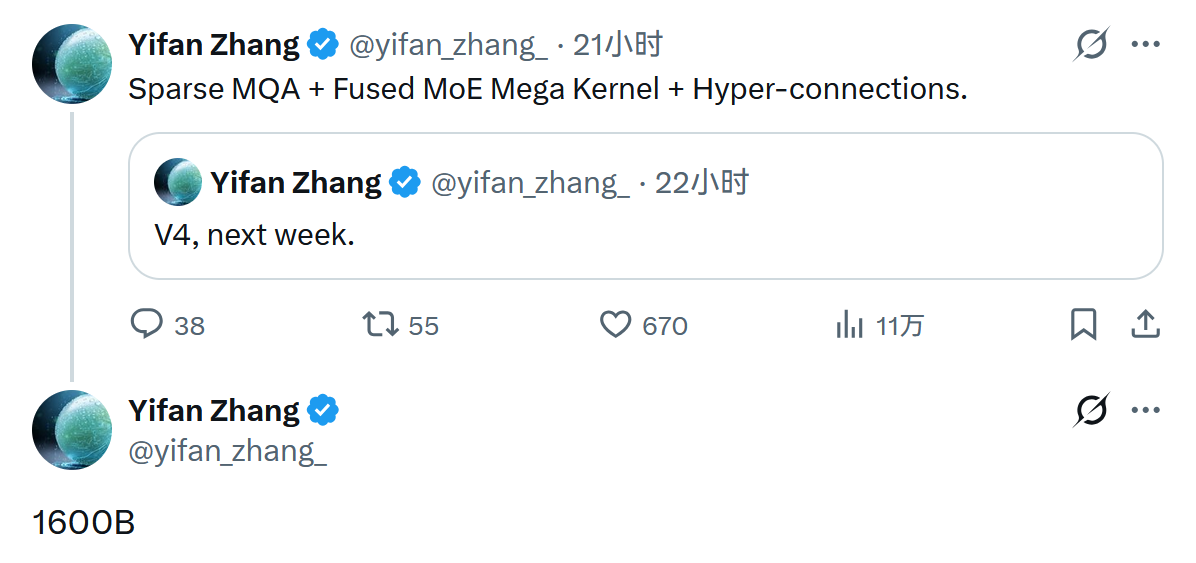Share the Sparse MQA tweet

click(1145, 324)
